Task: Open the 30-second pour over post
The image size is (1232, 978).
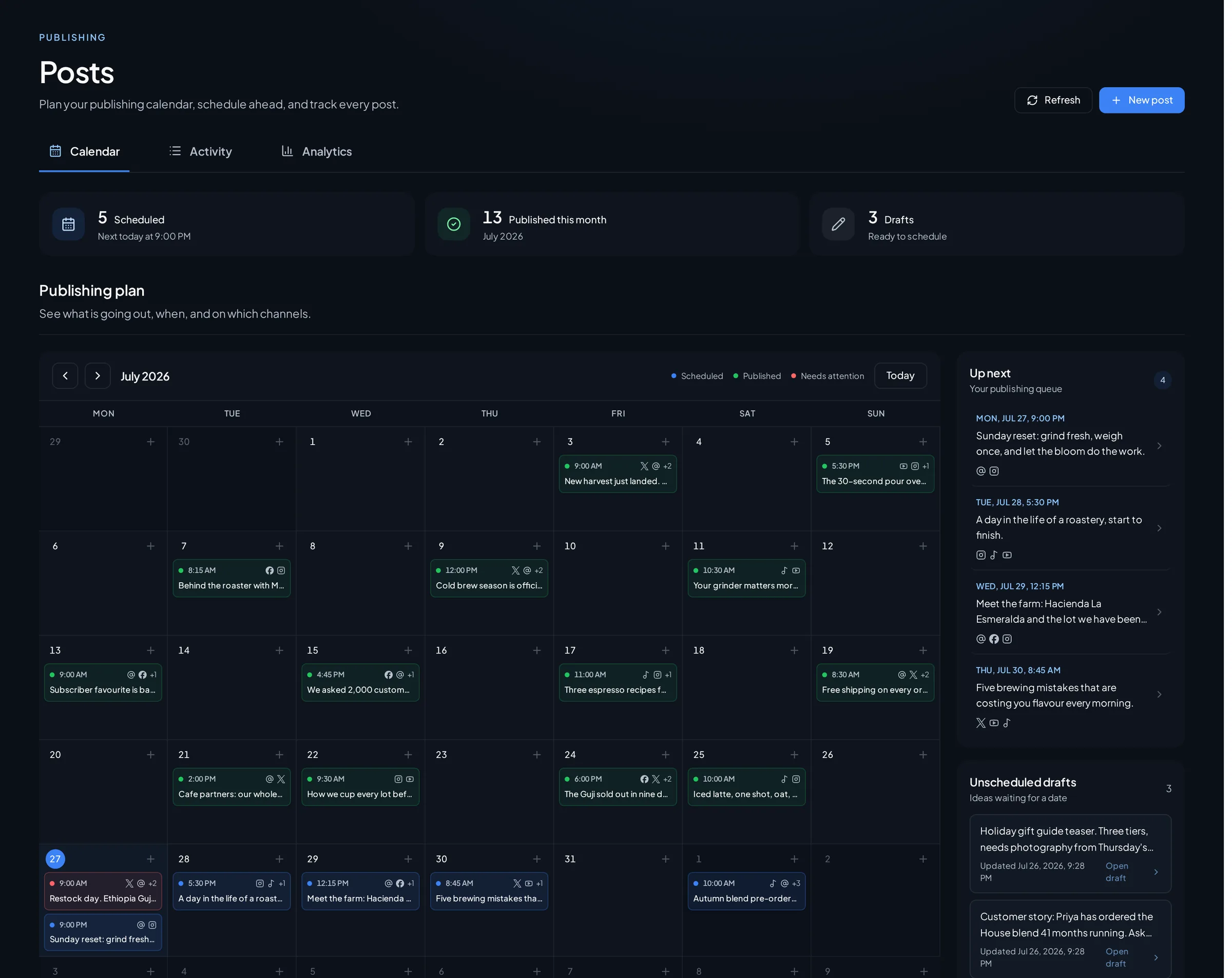Action: click(x=876, y=474)
